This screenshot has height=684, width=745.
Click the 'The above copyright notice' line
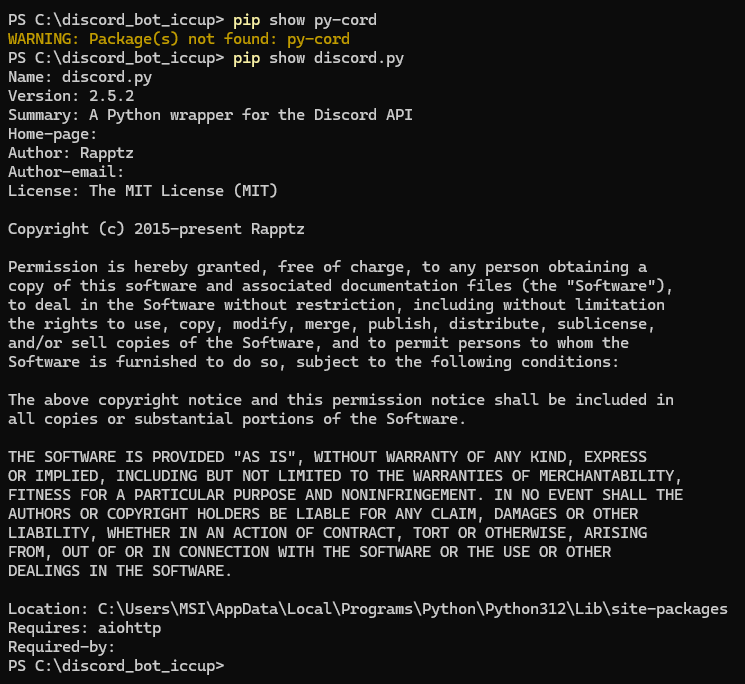[341, 400]
